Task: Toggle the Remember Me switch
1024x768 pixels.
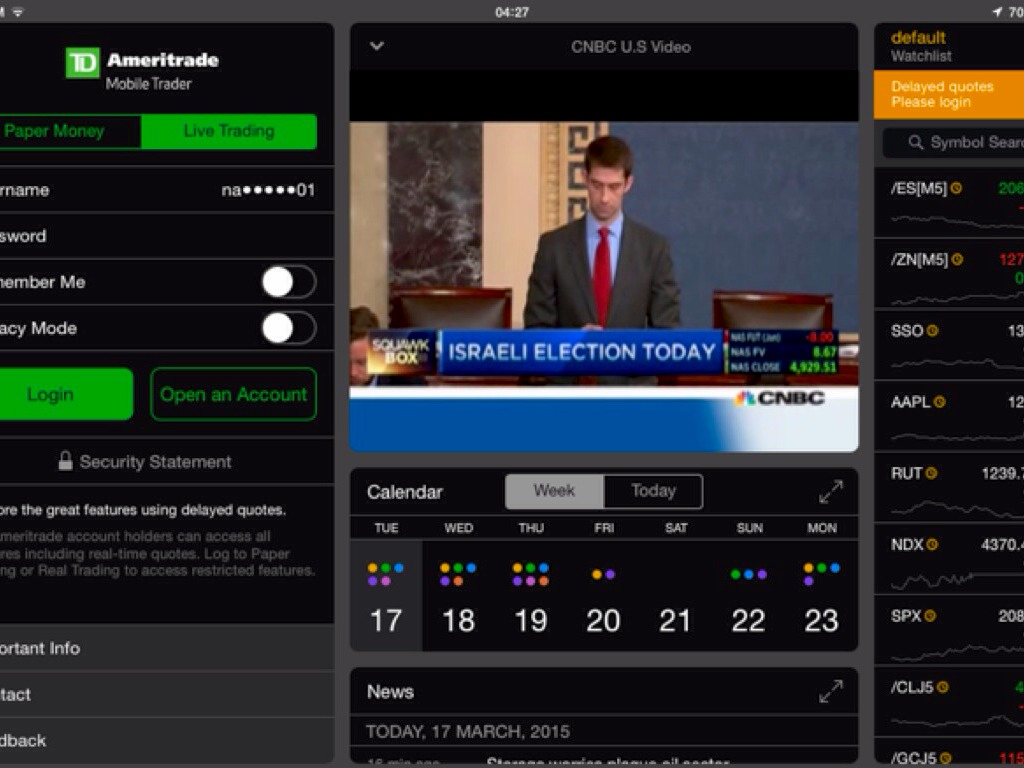Action: tap(289, 282)
